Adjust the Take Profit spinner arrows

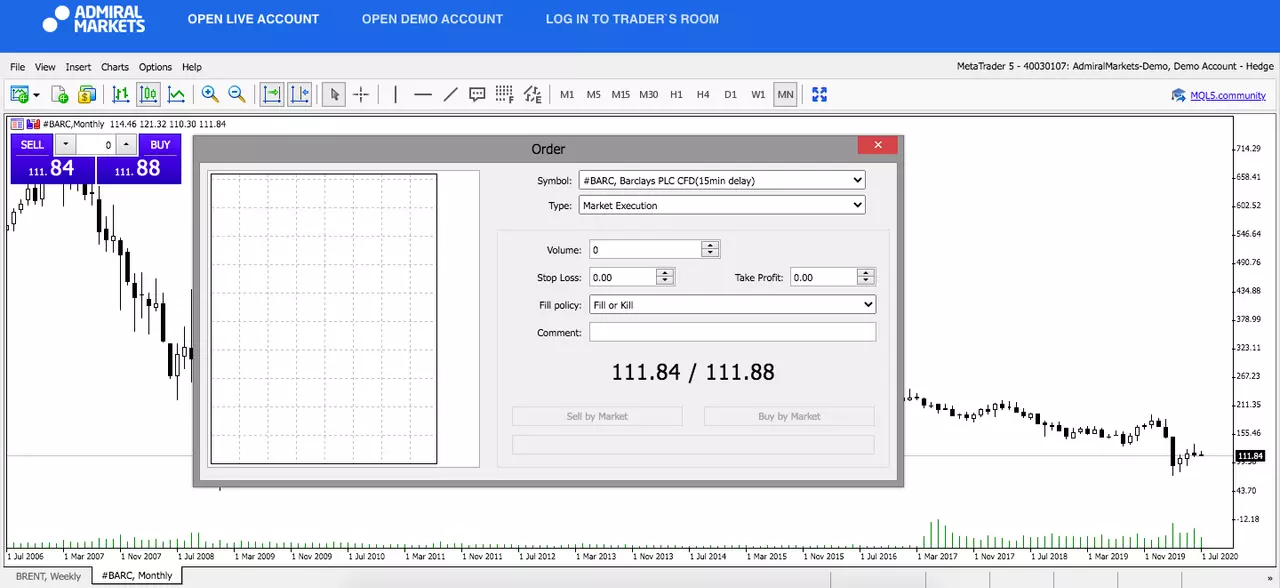[x=866, y=277]
